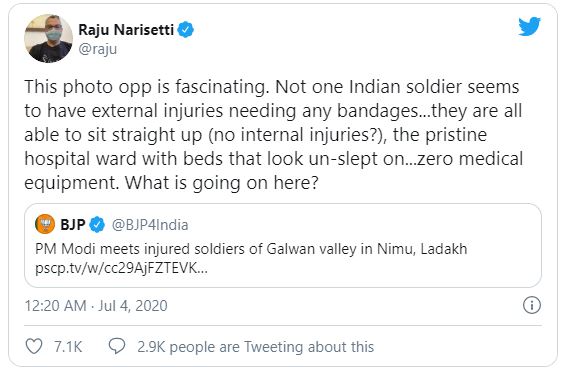Click the Jul 4, 2020 date text
Viewport: 583px width, 374px height.
133,306
